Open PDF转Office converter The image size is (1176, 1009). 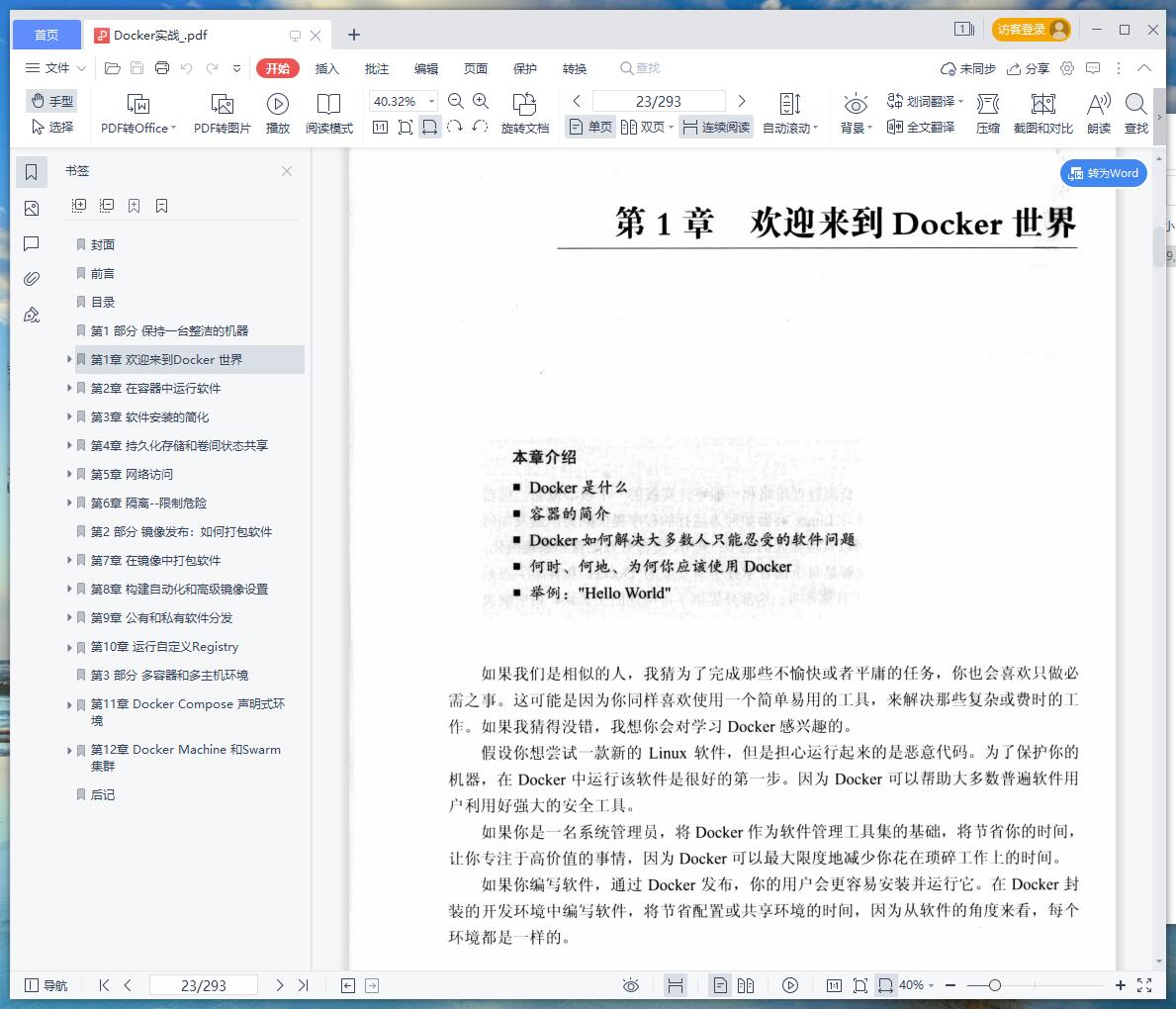pyautogui.click(x=138, y=114)
